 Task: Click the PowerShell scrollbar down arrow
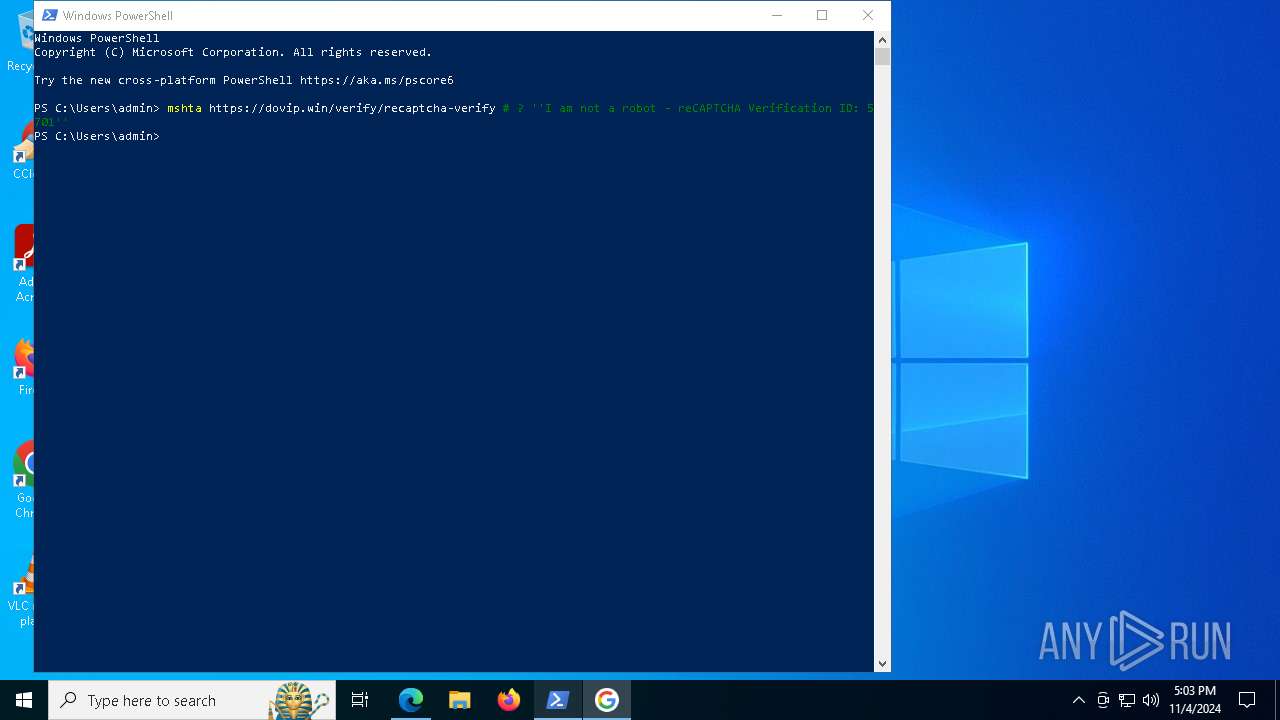click(882, 663)
